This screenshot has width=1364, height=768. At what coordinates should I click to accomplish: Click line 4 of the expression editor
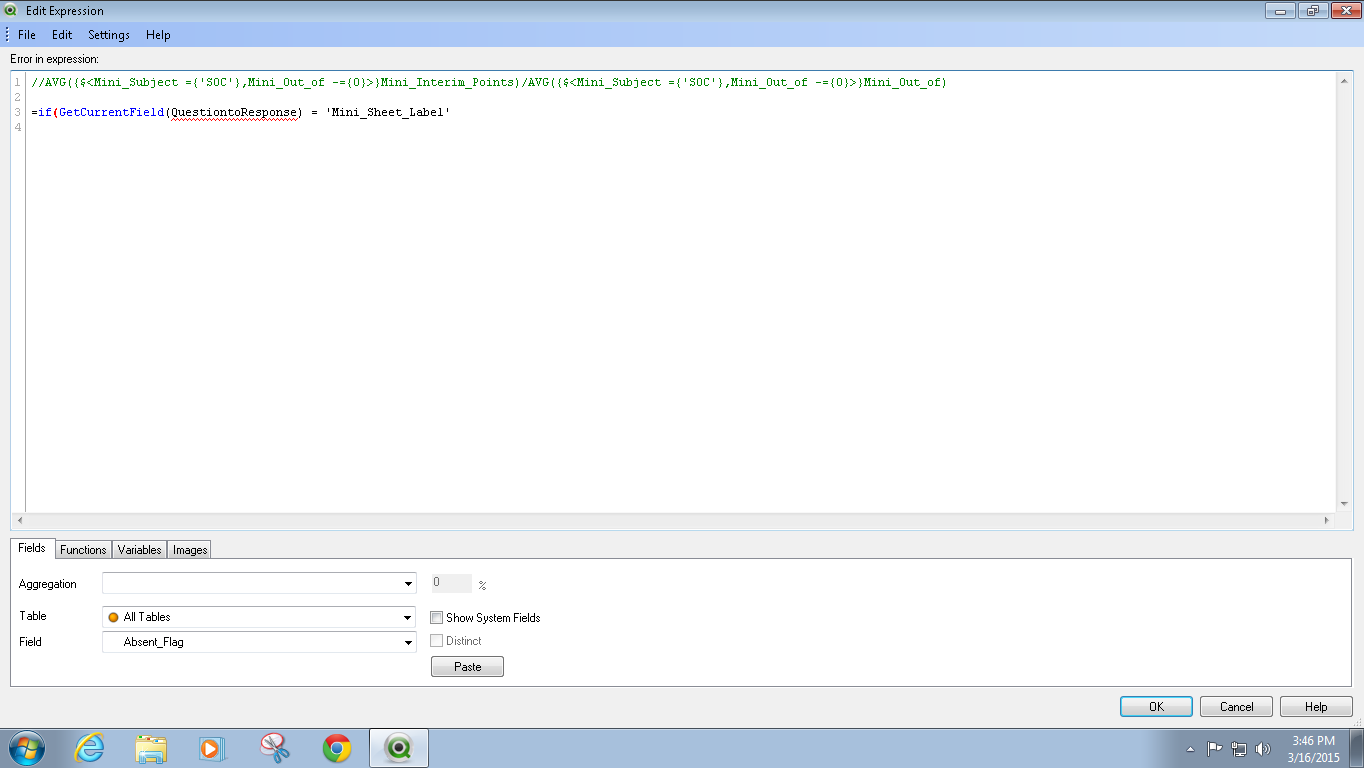point(681,127)
